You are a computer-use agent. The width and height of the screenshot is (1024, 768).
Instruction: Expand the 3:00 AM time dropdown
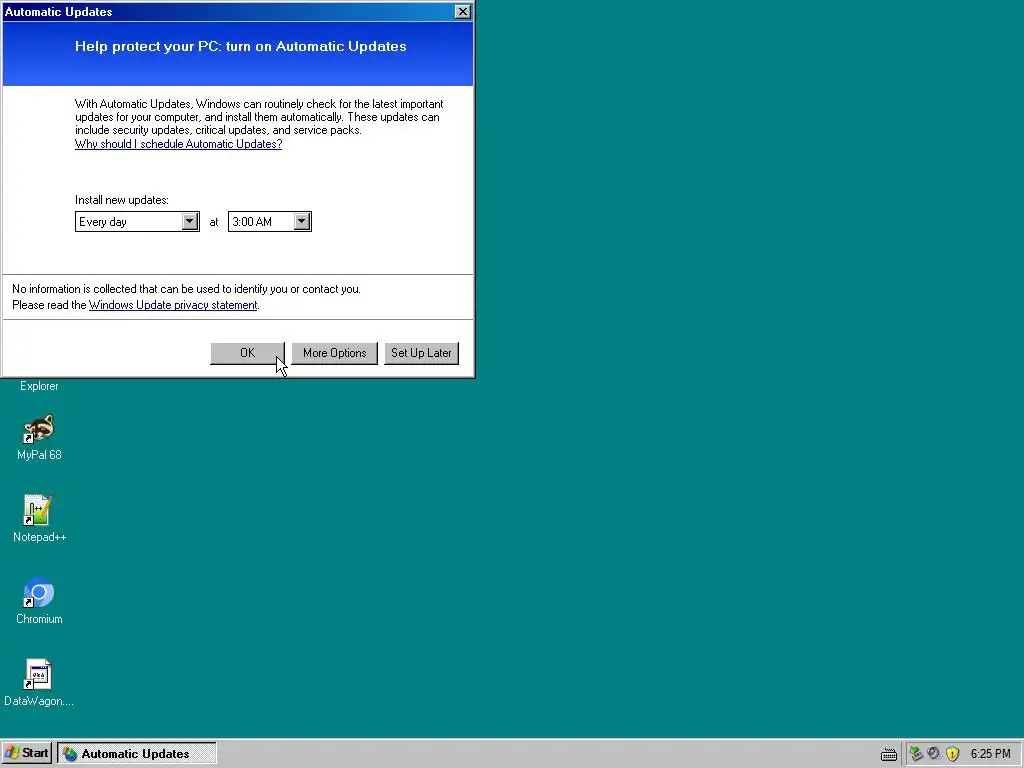coord(302,221)
